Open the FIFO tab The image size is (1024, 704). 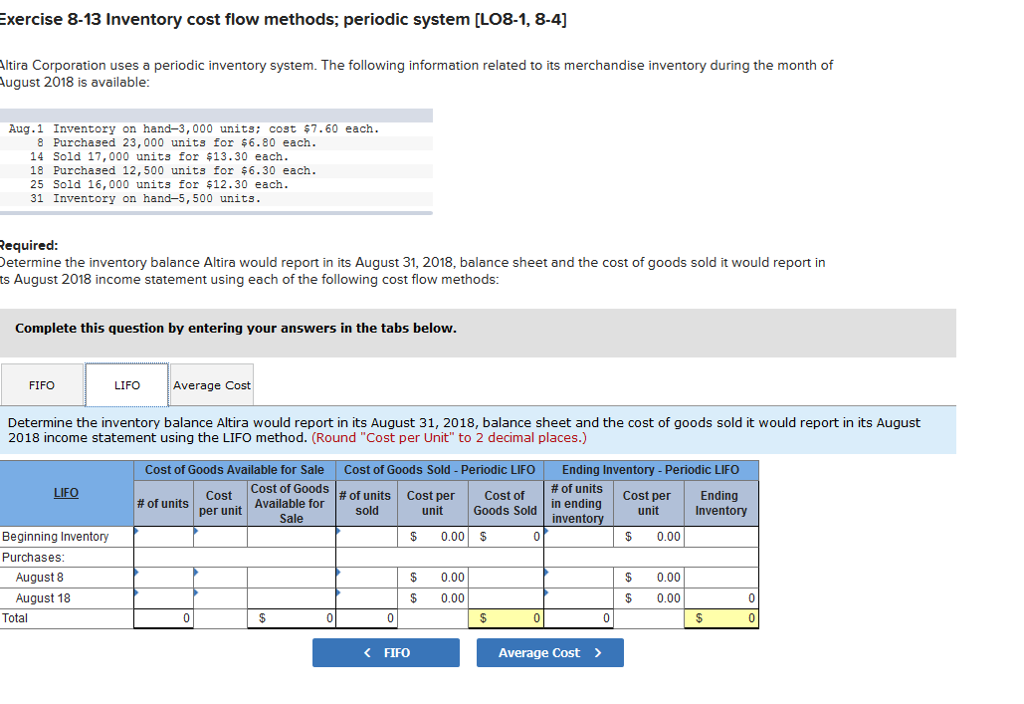42,385
